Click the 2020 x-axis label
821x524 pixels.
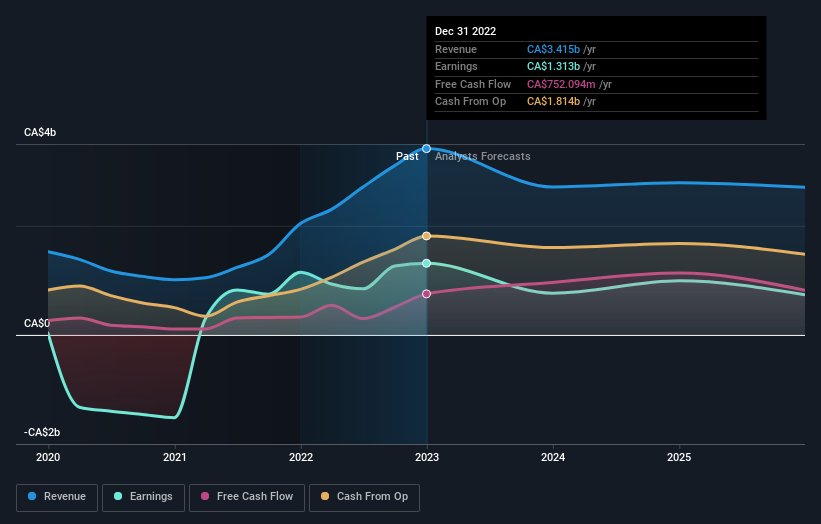pyautogui.click(x=48, y=457)
